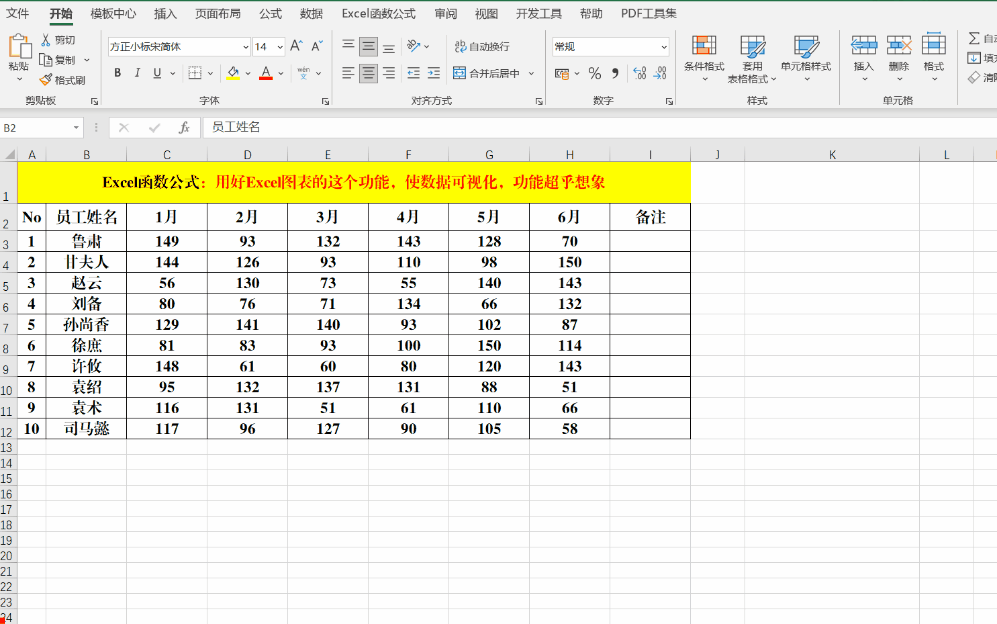Switch to the 公式 (Formulas) tab
997x624 pixels.
pos(270,13)
